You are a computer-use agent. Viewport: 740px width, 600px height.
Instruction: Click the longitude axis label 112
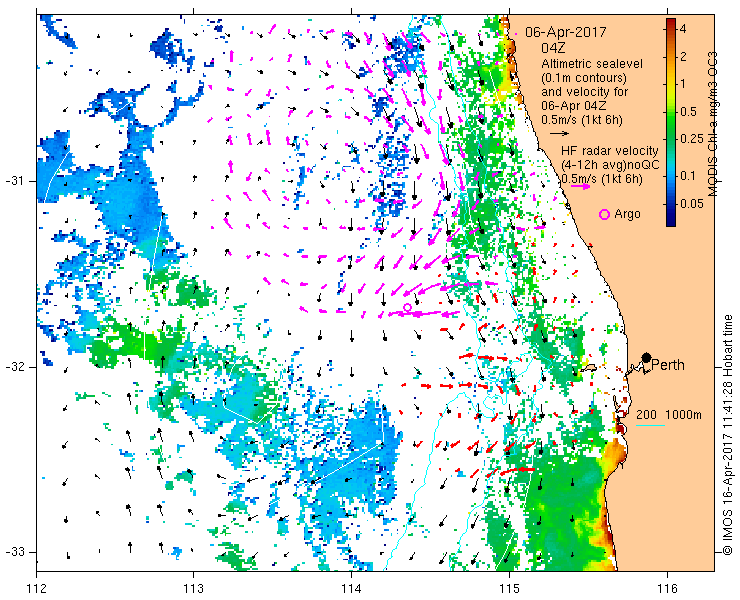tap(36, 589)
